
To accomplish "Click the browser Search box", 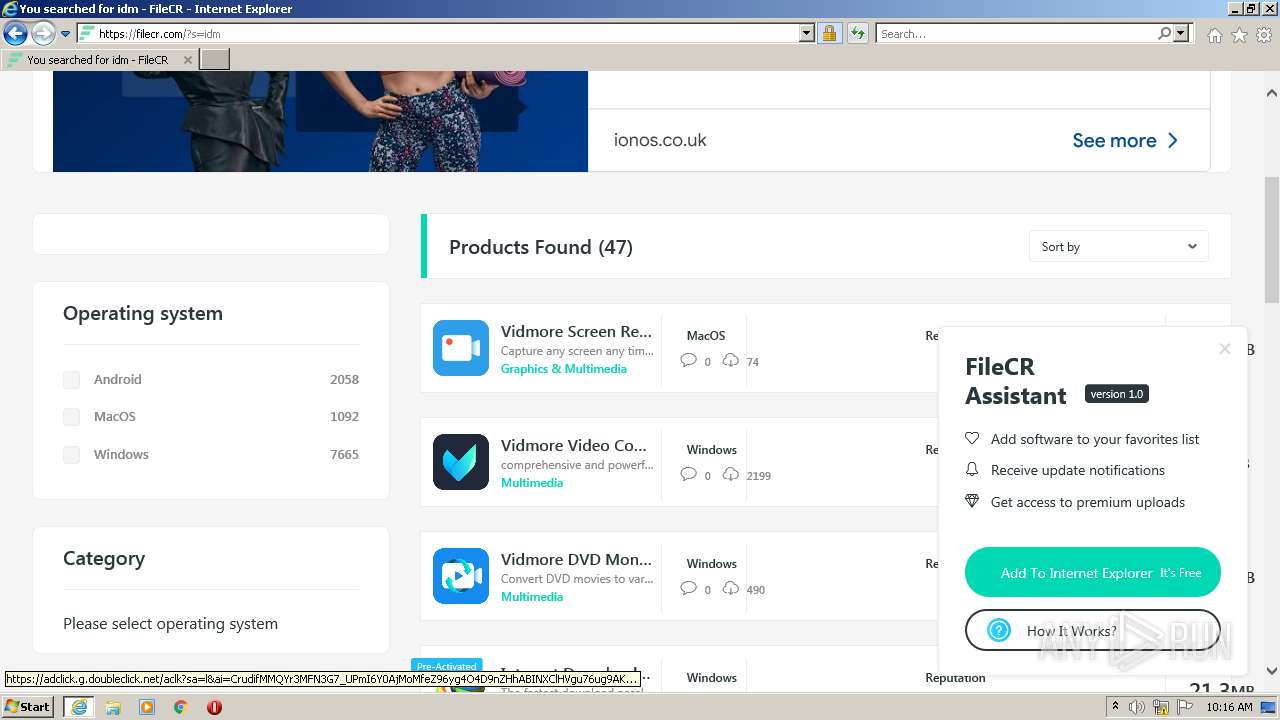I will click(x=1015, y=34).
